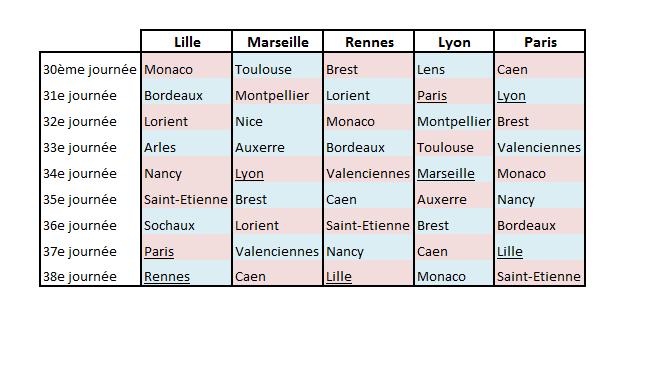Select the 30ème journée row label

[89, 69]
